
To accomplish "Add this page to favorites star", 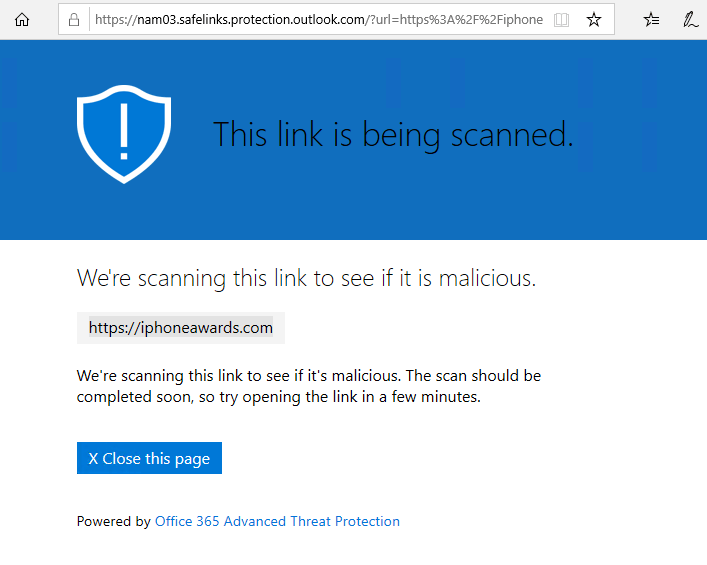I will click(x=594, y=20).
